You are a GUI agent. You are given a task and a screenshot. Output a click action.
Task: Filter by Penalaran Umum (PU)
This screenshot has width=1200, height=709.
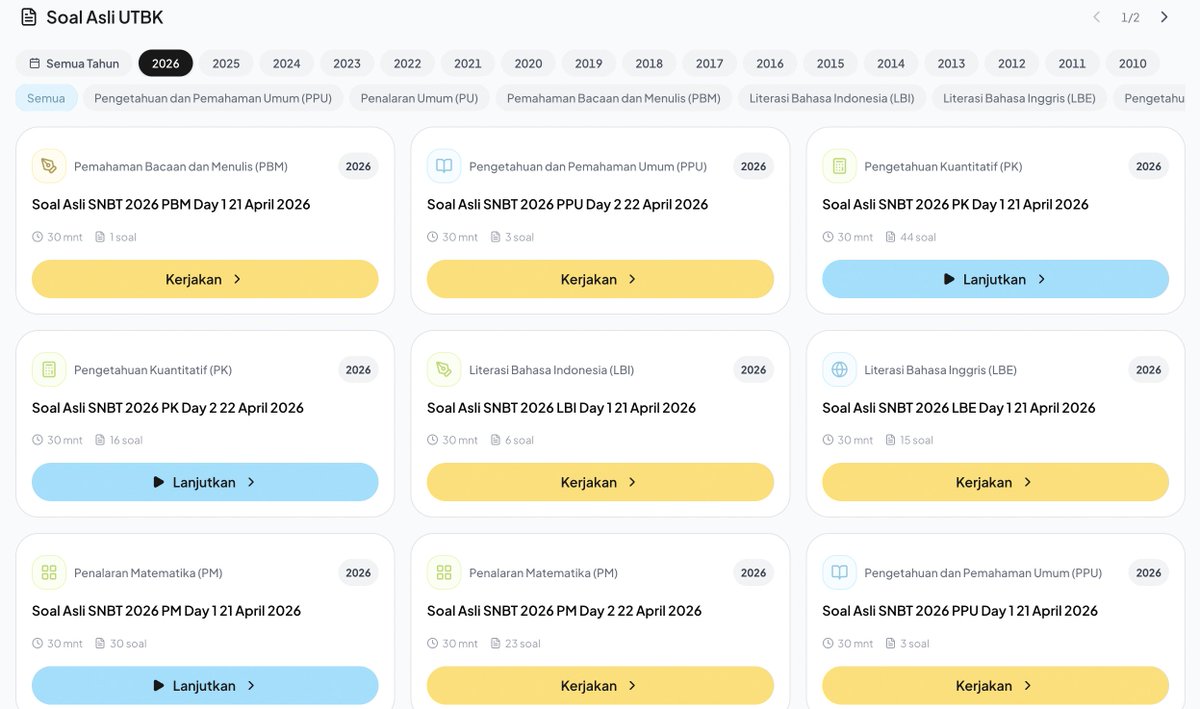[419, 98]
